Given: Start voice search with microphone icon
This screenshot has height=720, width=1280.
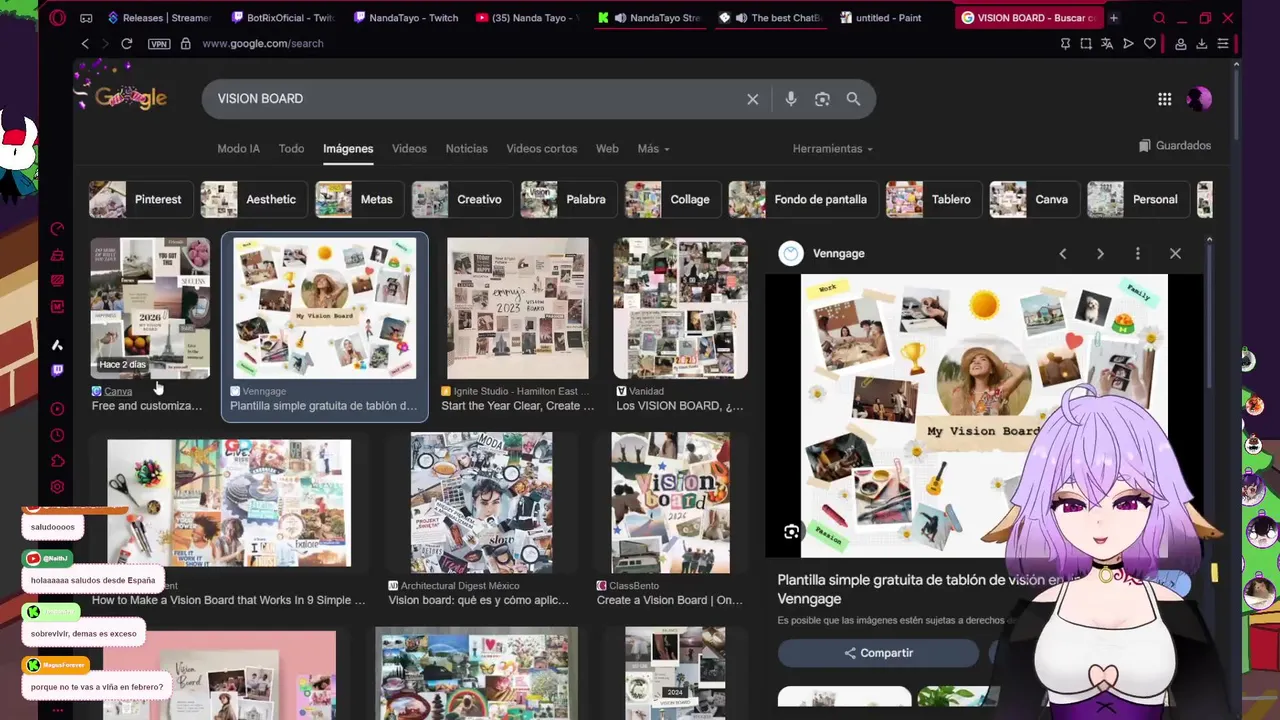Looking at the screenshot, I should point(791,99).
